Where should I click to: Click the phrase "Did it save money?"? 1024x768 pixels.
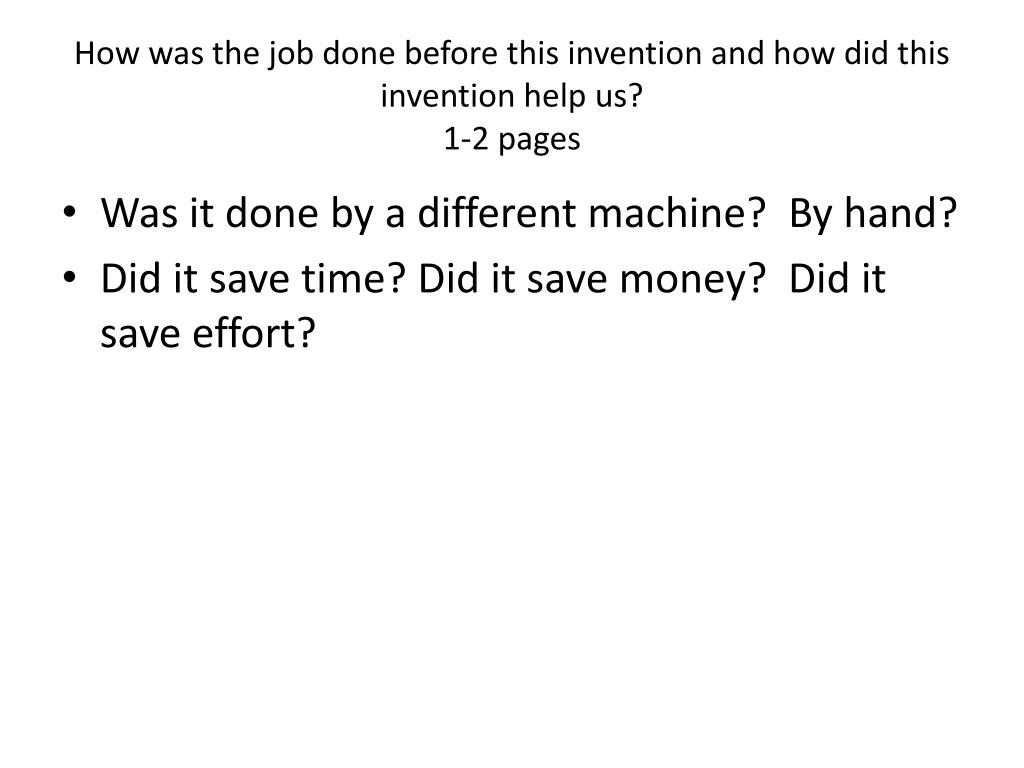pos(591,279)
